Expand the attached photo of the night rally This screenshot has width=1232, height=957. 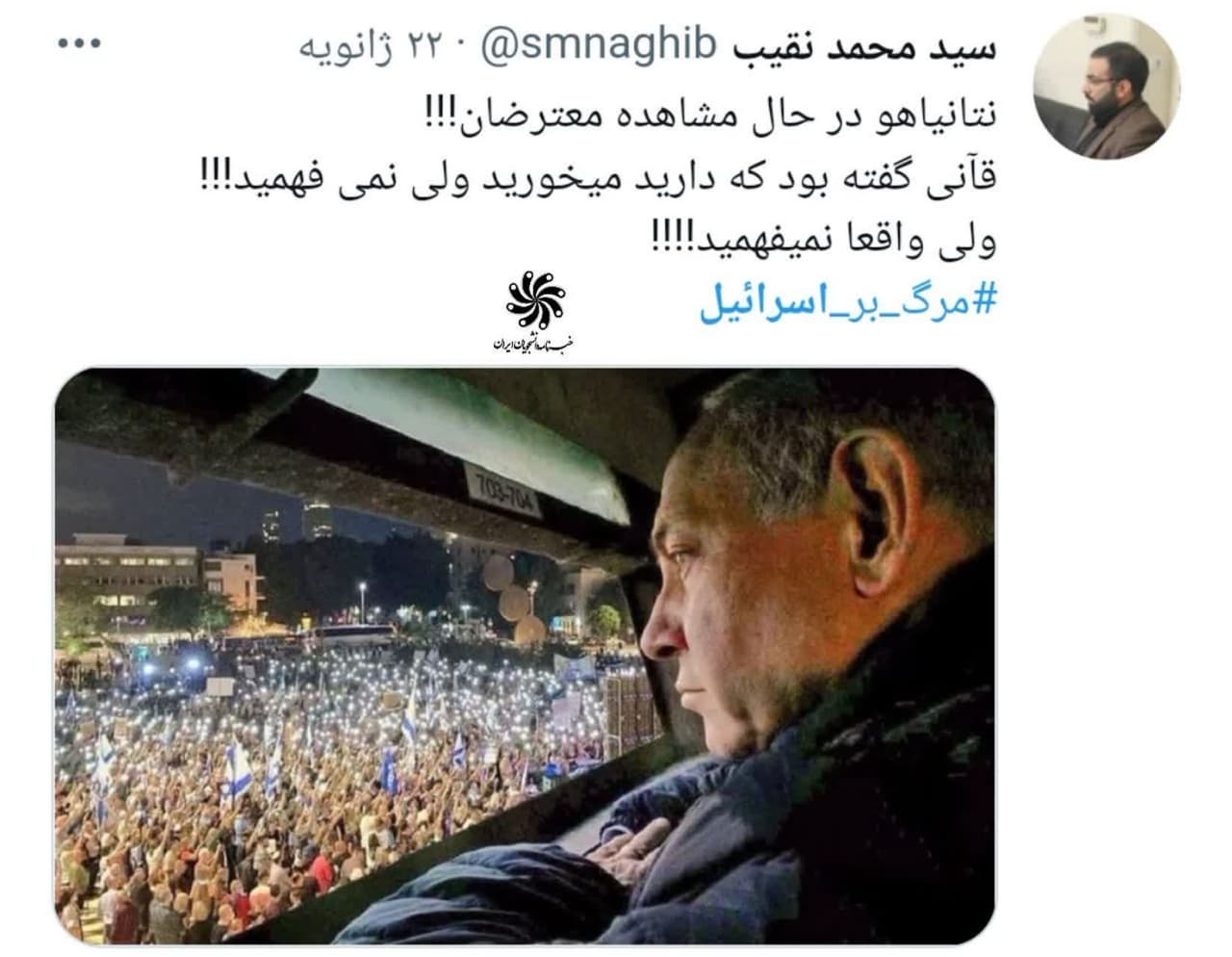525,656
